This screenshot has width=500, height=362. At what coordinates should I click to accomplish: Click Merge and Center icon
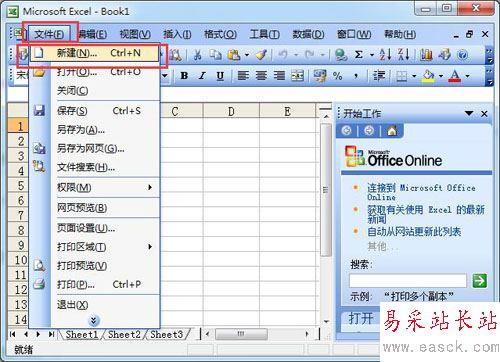click(298, 76)
